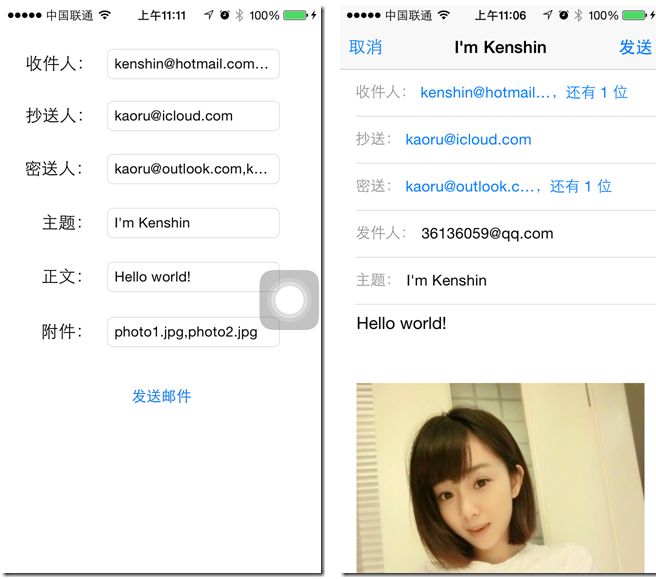Focus the 抄送人 field with kaoru@icloud.com
The image size is (656, 579).
[x=193, y=116]
